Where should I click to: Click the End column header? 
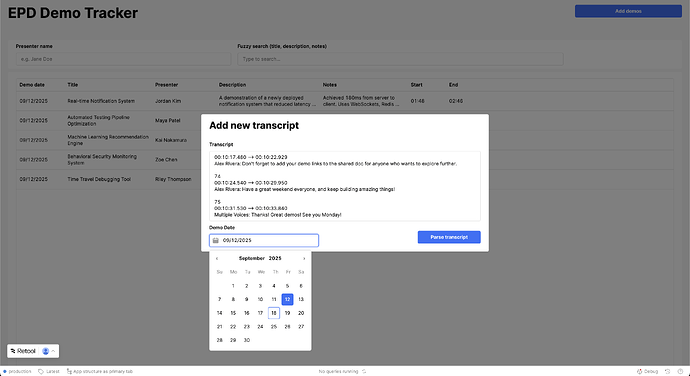coord(453,85)
